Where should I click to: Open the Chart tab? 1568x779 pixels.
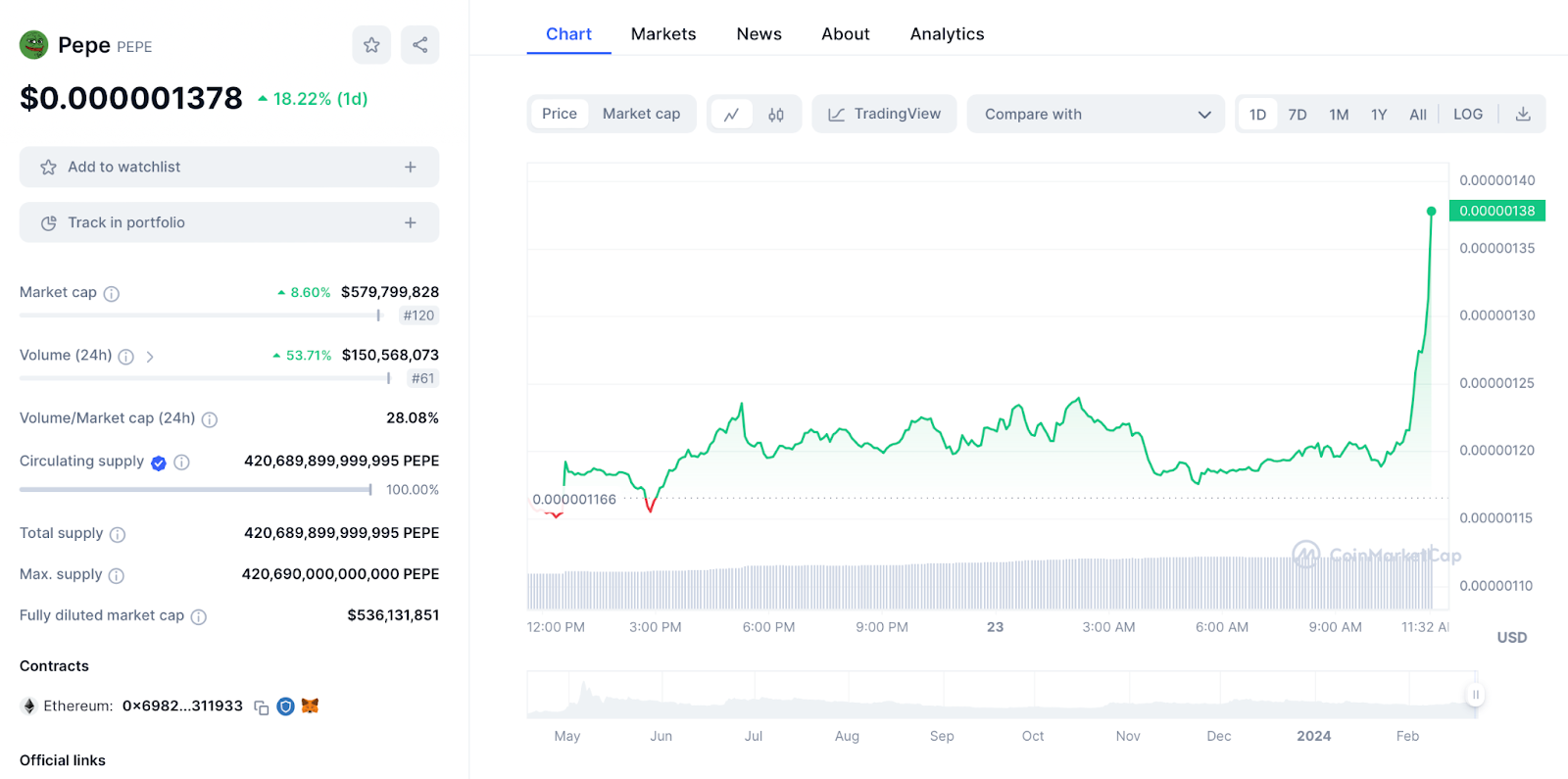pyautogui.click(x=568, y=34)
